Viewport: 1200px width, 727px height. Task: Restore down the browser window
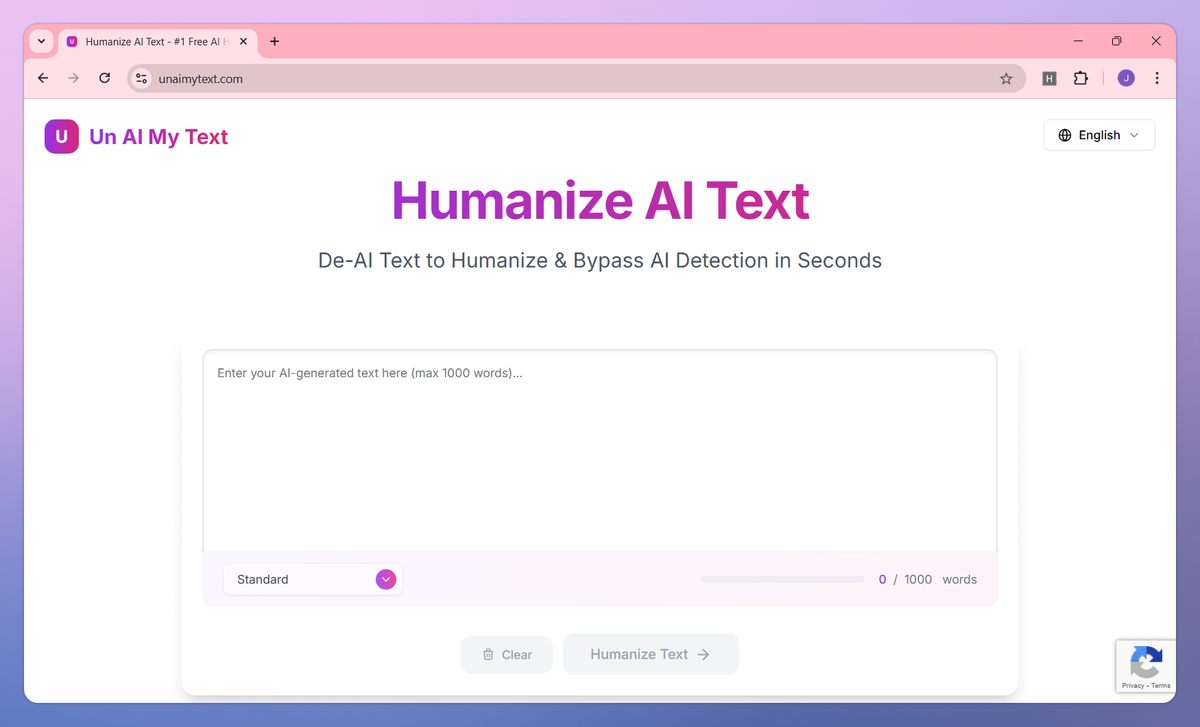[1117, 41]
